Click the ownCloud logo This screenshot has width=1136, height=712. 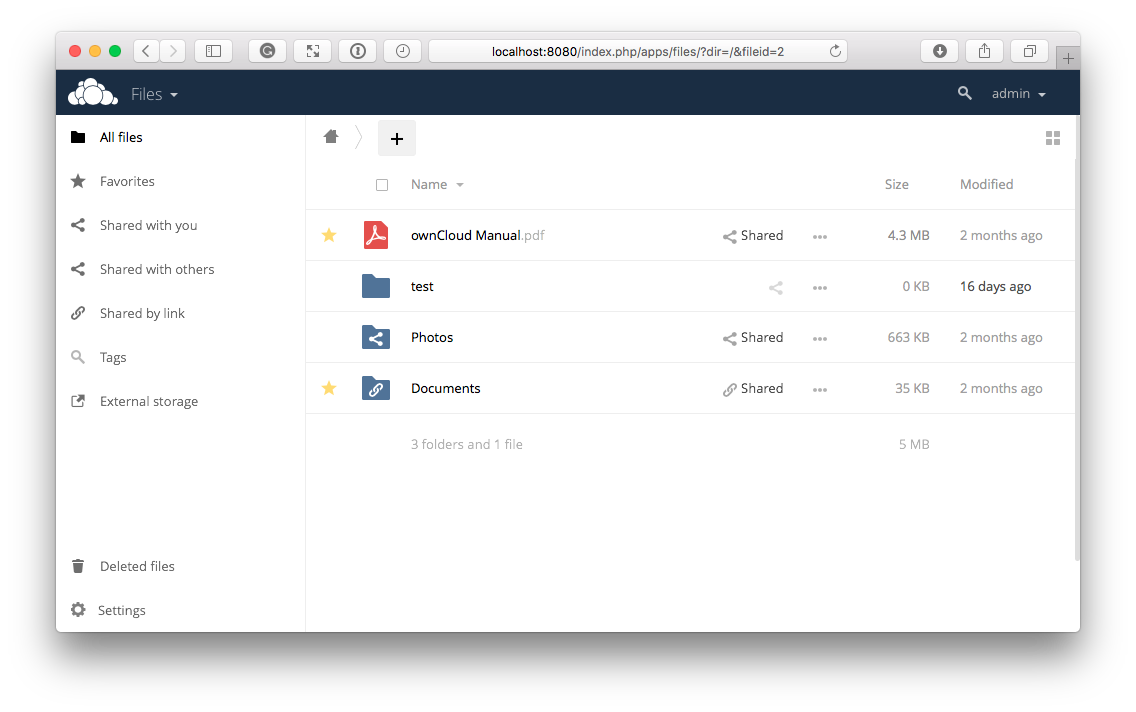92,91
